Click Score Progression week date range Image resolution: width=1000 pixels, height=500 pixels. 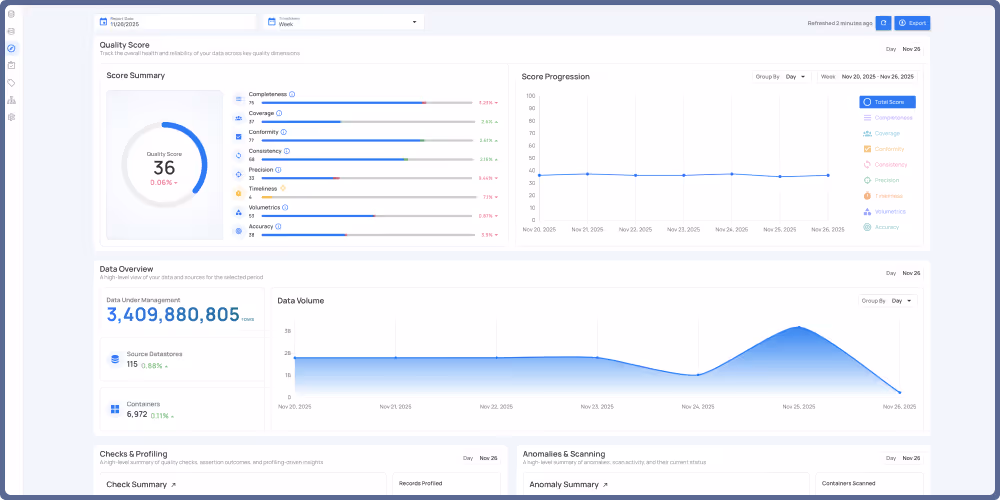tap(867, 77)
